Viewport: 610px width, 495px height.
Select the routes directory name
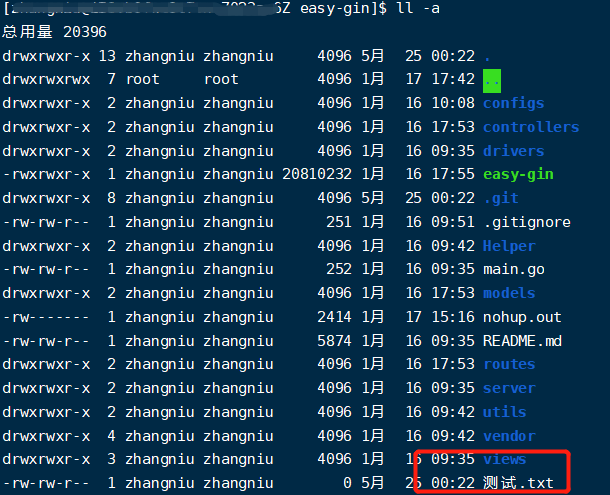(509, 364)
